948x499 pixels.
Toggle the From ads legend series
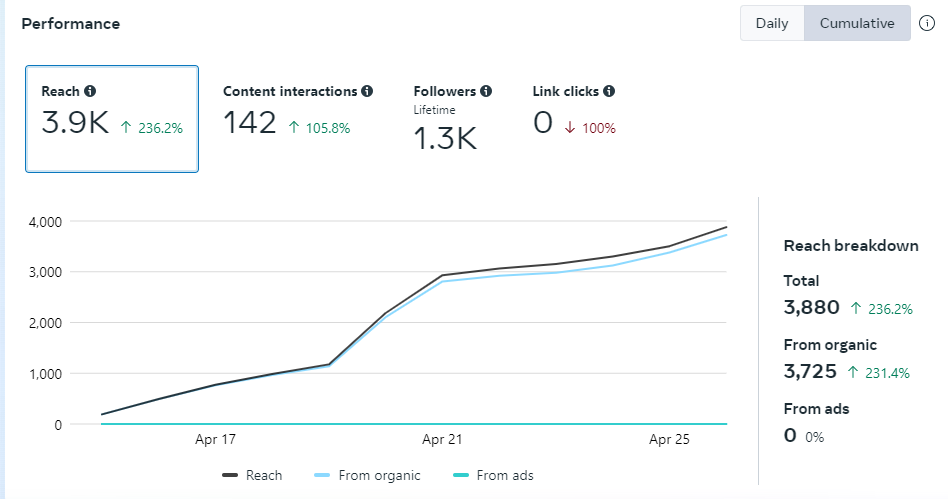(x=493, y=476)
